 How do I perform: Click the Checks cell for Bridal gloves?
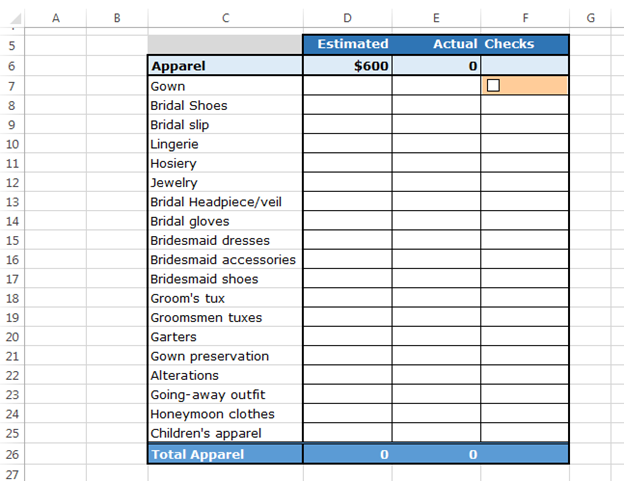525,221
